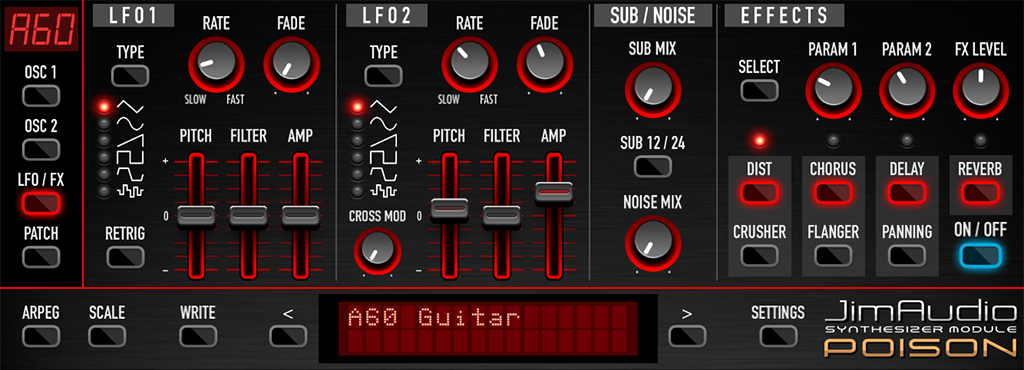The width and height of the screenshot is (1024, 370).
Task: Click the Sub Mix knob
Action: (x=652, y=90)
